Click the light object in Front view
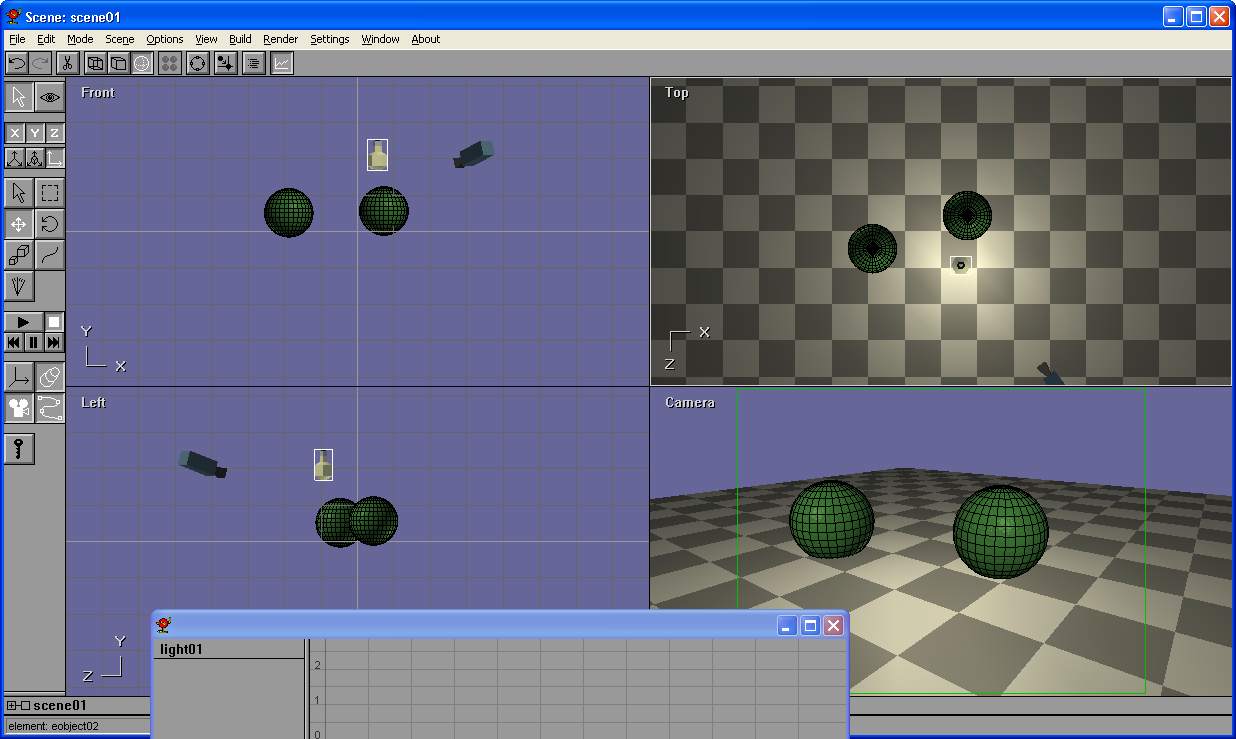The width and height of the screenshot is (1236, 739). click(x=377, y=155)
